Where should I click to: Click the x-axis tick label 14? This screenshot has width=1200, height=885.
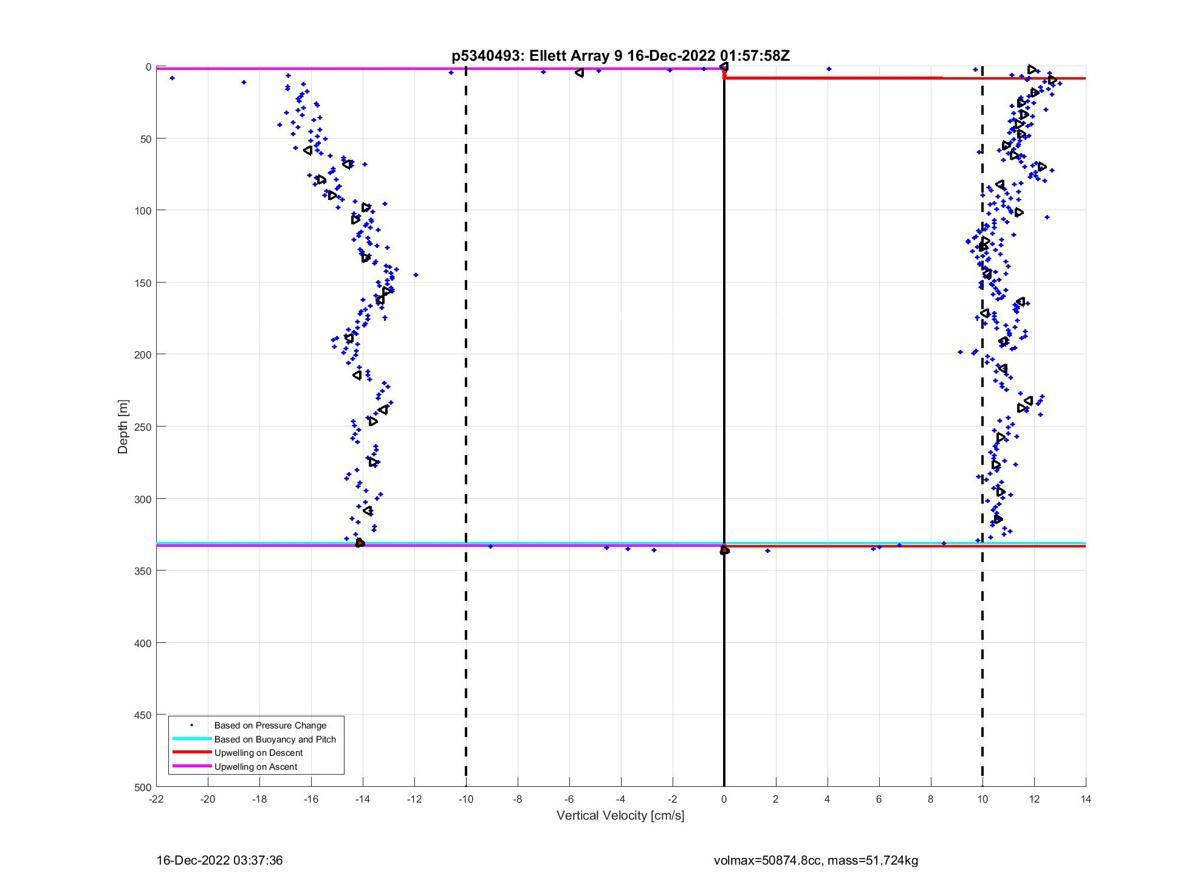(x=1086, y=799)
